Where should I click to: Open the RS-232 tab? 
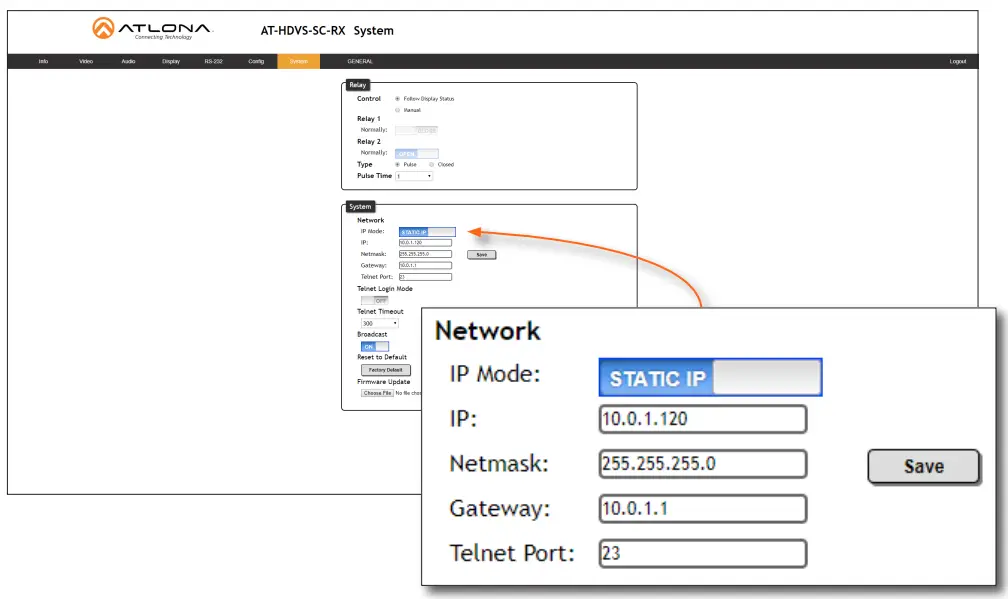[x=213, y=62]
